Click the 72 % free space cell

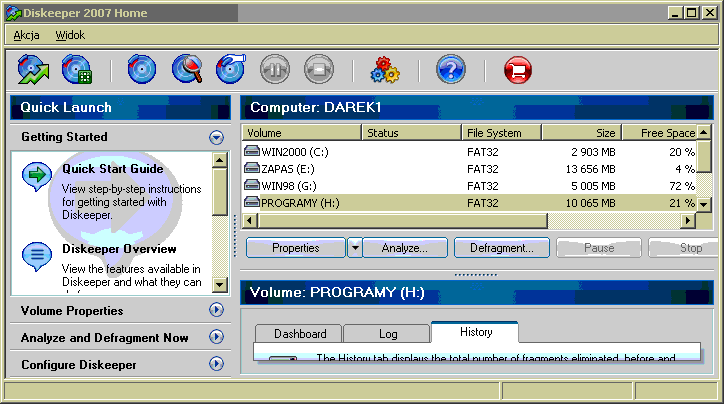pos(682,186)
